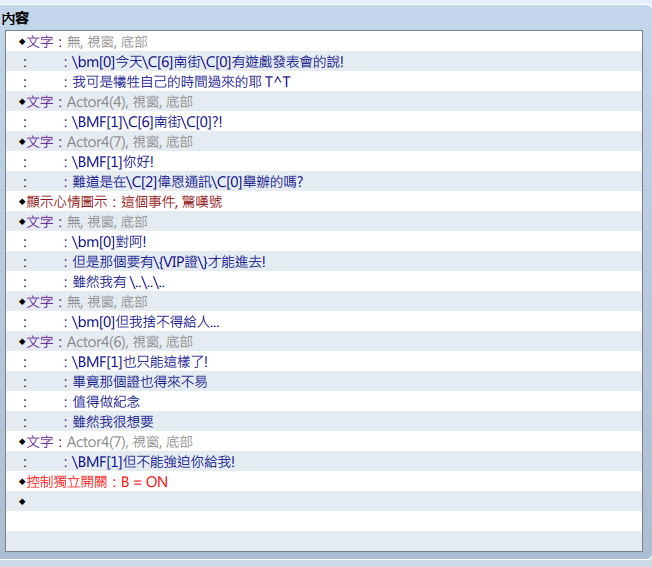Select the command '文字：Actor4(4), 視窗, 底部'
652x567 pixels.
324,101
